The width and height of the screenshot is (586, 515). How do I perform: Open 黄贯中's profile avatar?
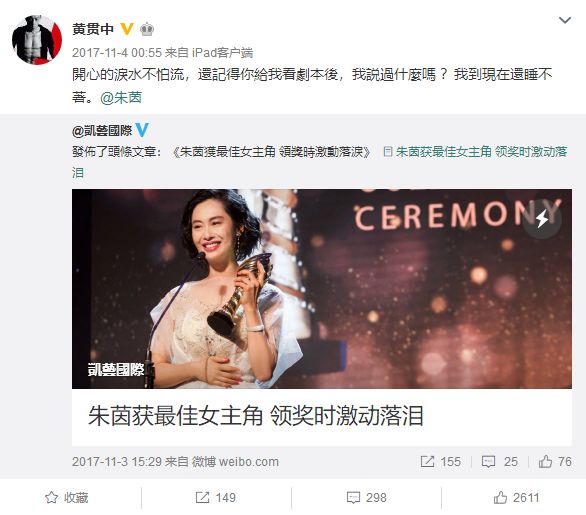[37, 40]
